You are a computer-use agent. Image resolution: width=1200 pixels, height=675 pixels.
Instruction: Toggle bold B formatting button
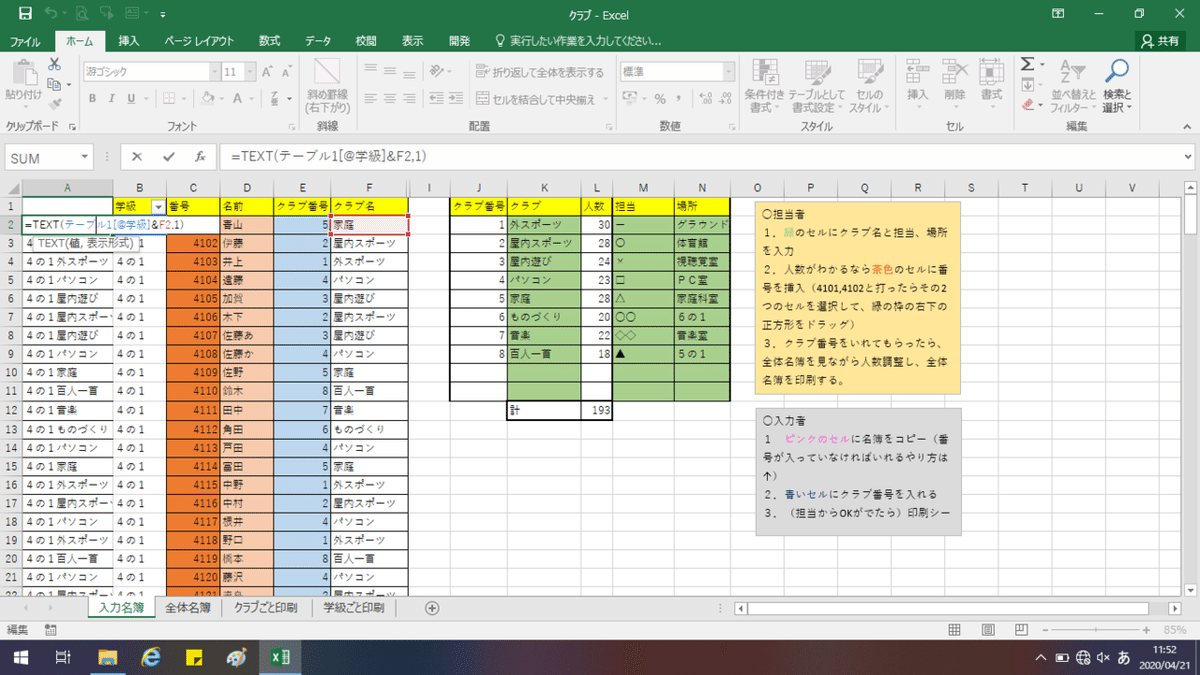(91, 98)
